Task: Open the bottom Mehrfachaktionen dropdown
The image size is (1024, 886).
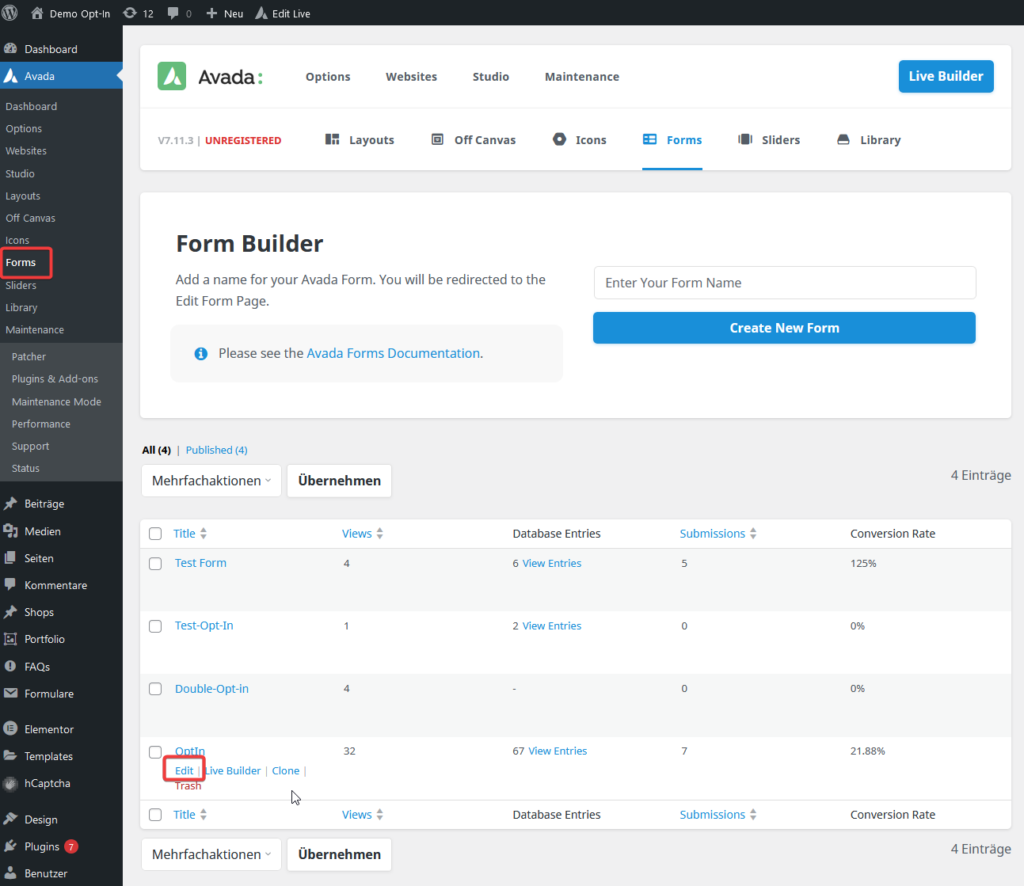Action: [x=211, y=854]
